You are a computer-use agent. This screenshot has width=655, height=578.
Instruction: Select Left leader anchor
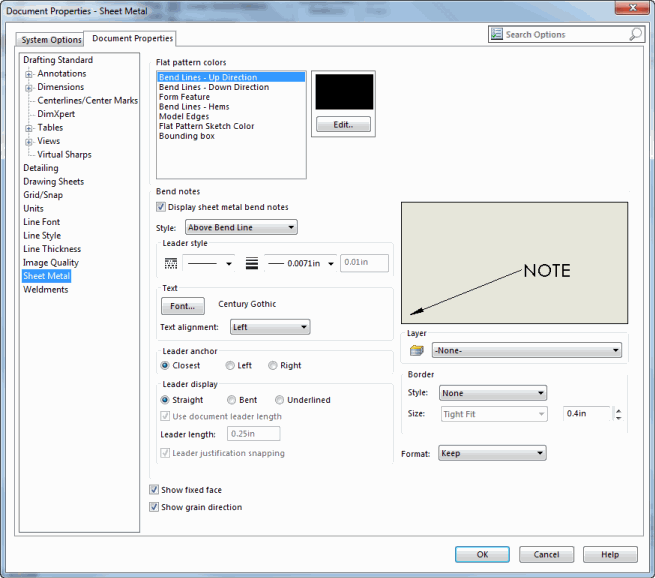tap(230, 365)
